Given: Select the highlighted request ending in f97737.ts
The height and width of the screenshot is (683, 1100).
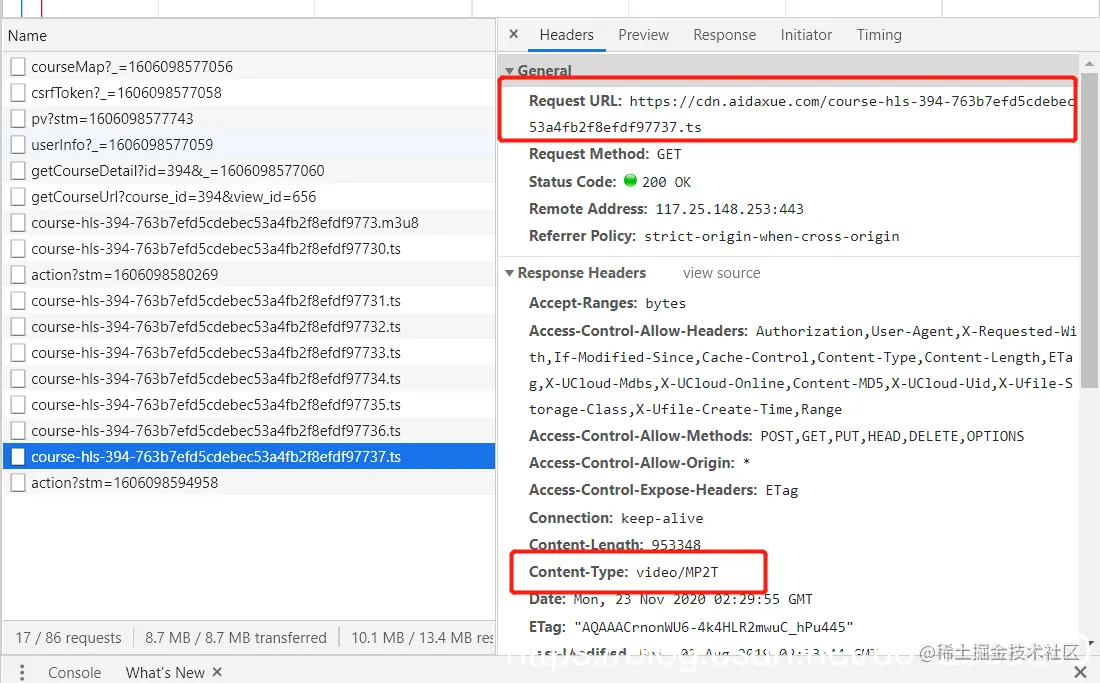Looking at the screenshot, I should click(x=249, y=456).
